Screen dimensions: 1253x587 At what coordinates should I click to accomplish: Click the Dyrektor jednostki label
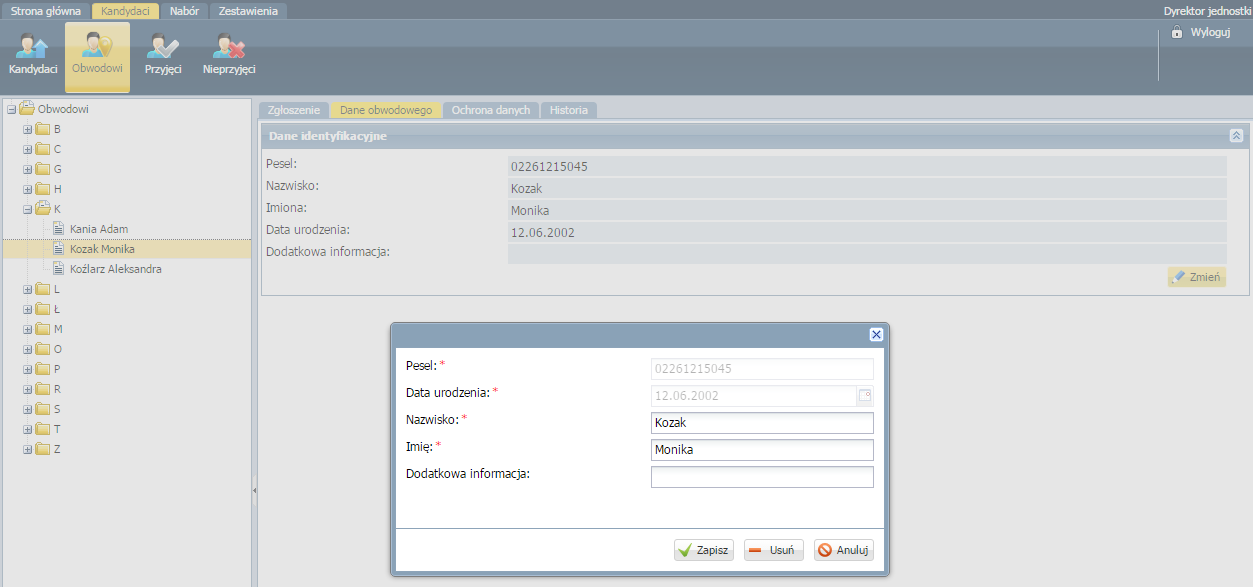pyautogui.click(x=1207, y=11)
